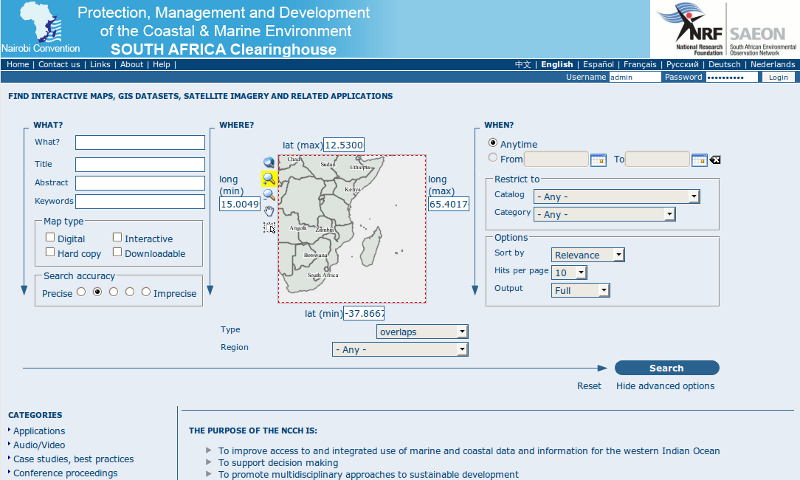Viewport: 800px width, 480px height.
Task: Open the Region dropdown
Action: tap(401, 349)
